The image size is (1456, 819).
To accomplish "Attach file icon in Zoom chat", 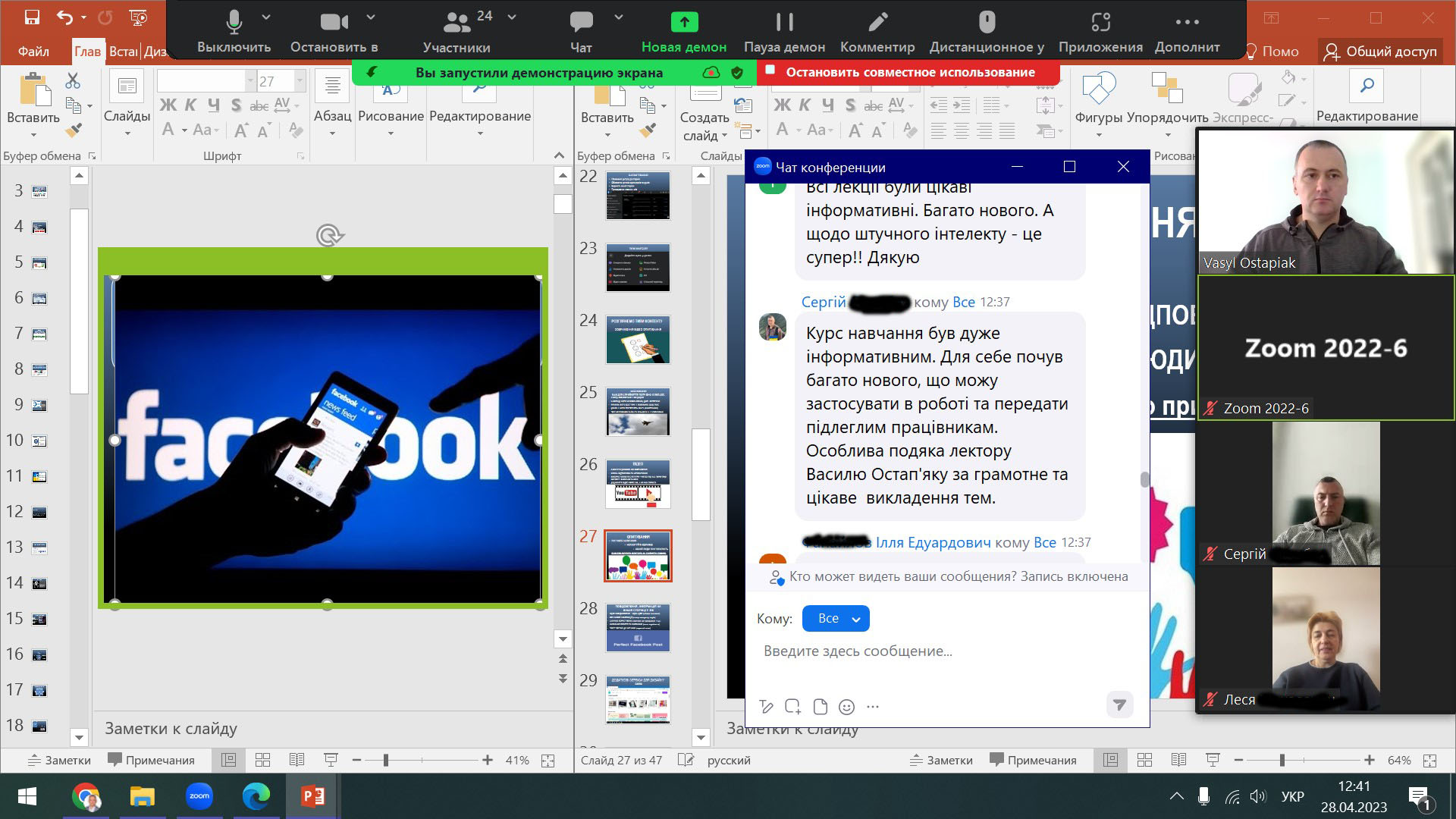I will (x=820, y=707).
